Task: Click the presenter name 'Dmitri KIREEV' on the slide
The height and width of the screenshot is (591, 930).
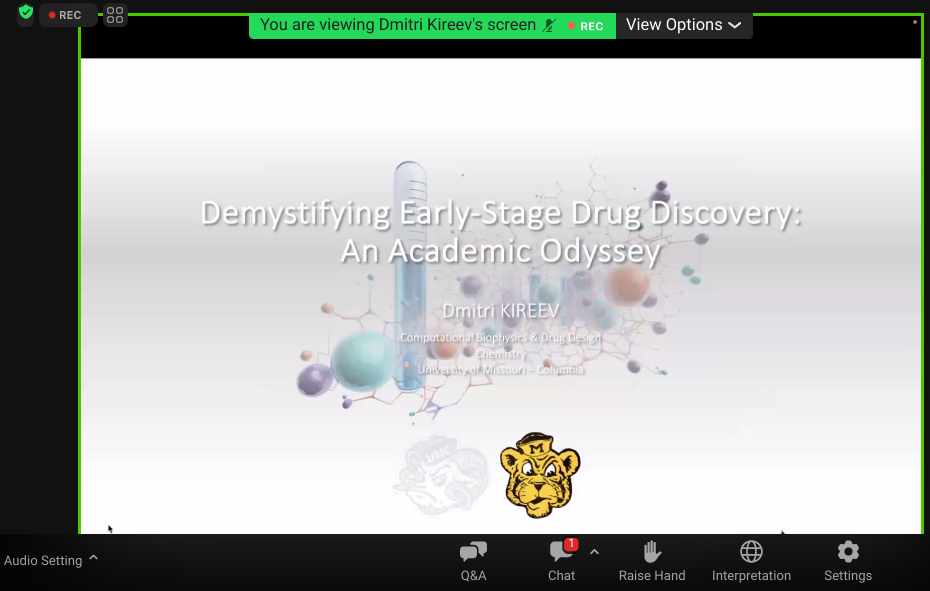Action: click(501, 311)
